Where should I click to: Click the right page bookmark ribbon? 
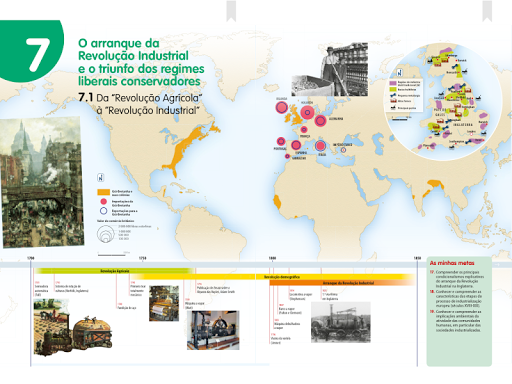487,10
